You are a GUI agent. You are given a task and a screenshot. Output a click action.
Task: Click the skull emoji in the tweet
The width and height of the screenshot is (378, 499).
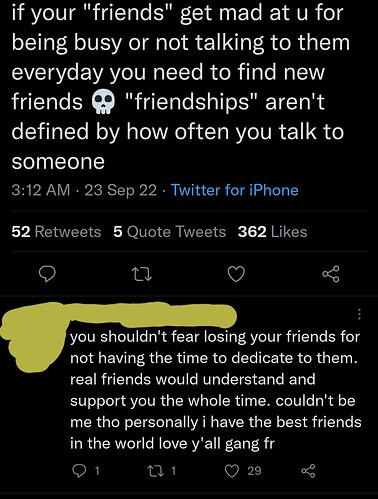pyautogui.click(x=103, y=103)
